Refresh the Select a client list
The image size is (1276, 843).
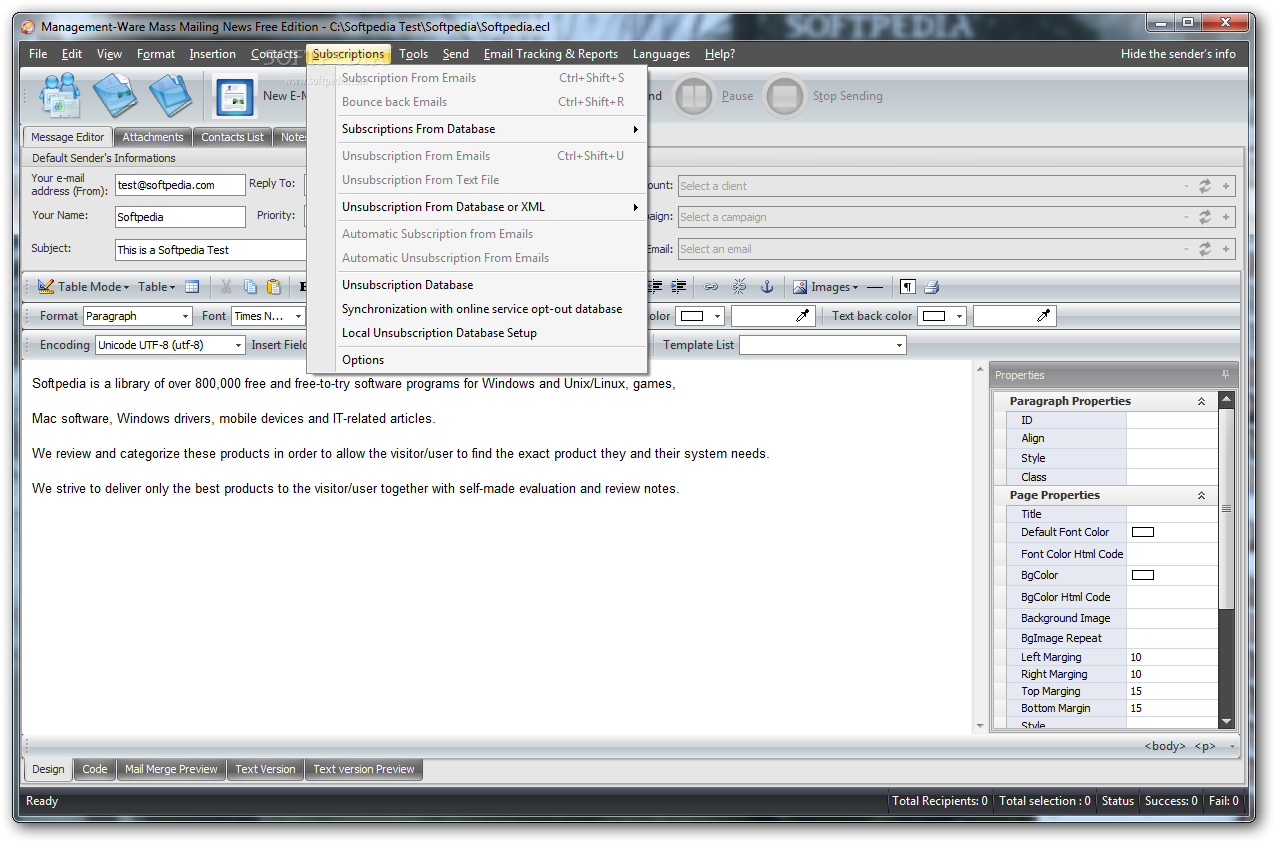1205,186
